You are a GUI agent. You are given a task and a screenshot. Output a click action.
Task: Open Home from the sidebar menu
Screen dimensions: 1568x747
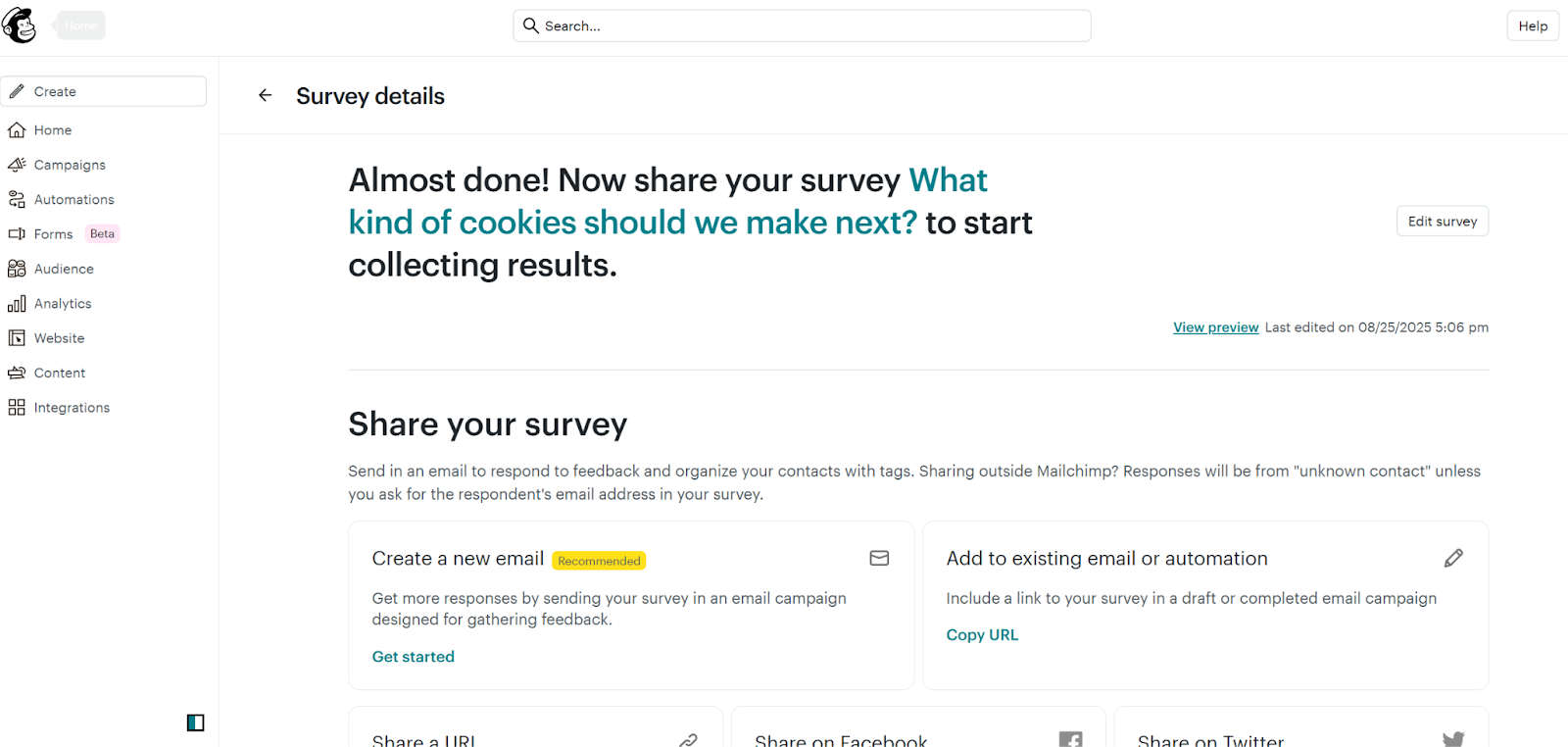point(52,129)
